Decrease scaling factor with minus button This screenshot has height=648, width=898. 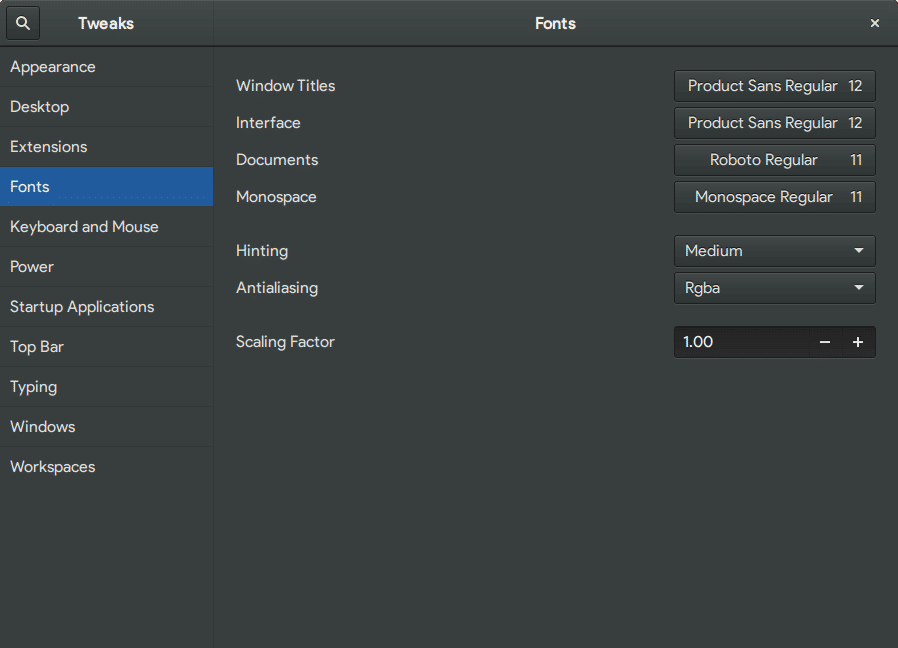pos(825,342)
